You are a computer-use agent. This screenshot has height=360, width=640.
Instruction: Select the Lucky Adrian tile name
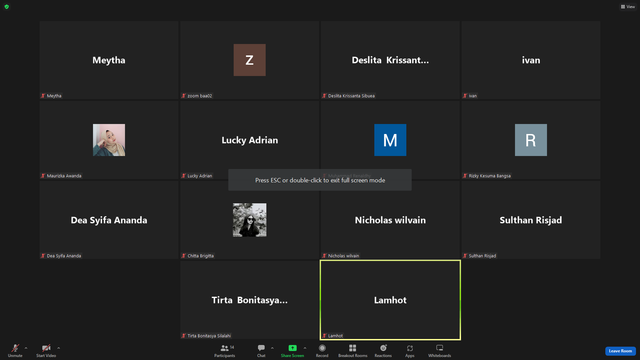(x=249, y=140)
